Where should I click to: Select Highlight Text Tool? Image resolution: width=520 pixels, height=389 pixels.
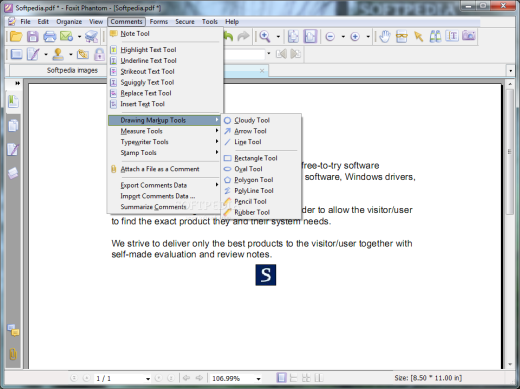(x=165, y=50)
